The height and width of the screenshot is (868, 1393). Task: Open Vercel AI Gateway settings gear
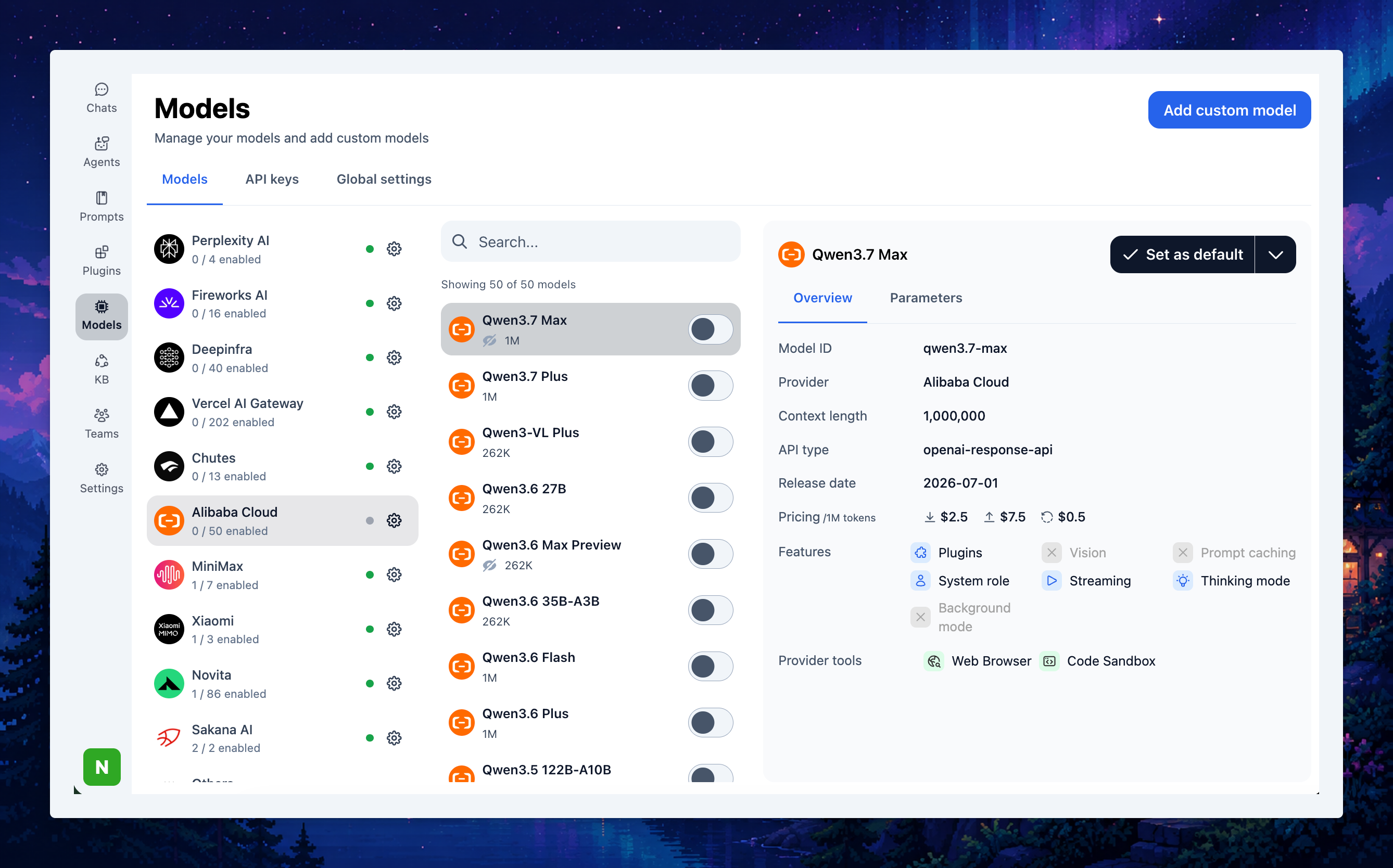394,412
